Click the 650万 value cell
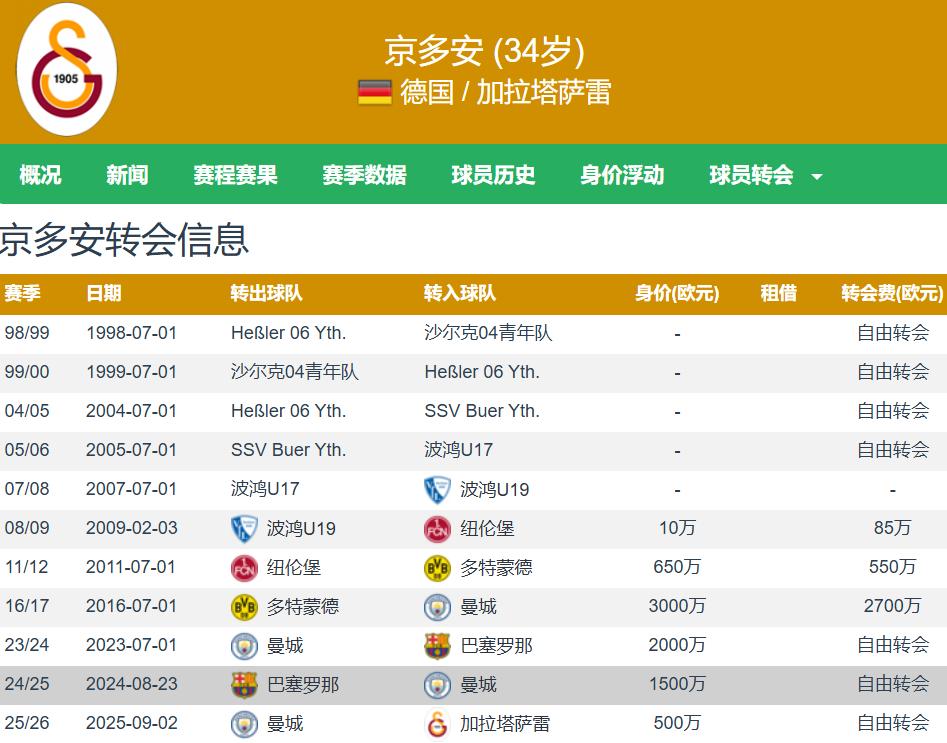Screen dimensions: 947x743 pos(677,568)
